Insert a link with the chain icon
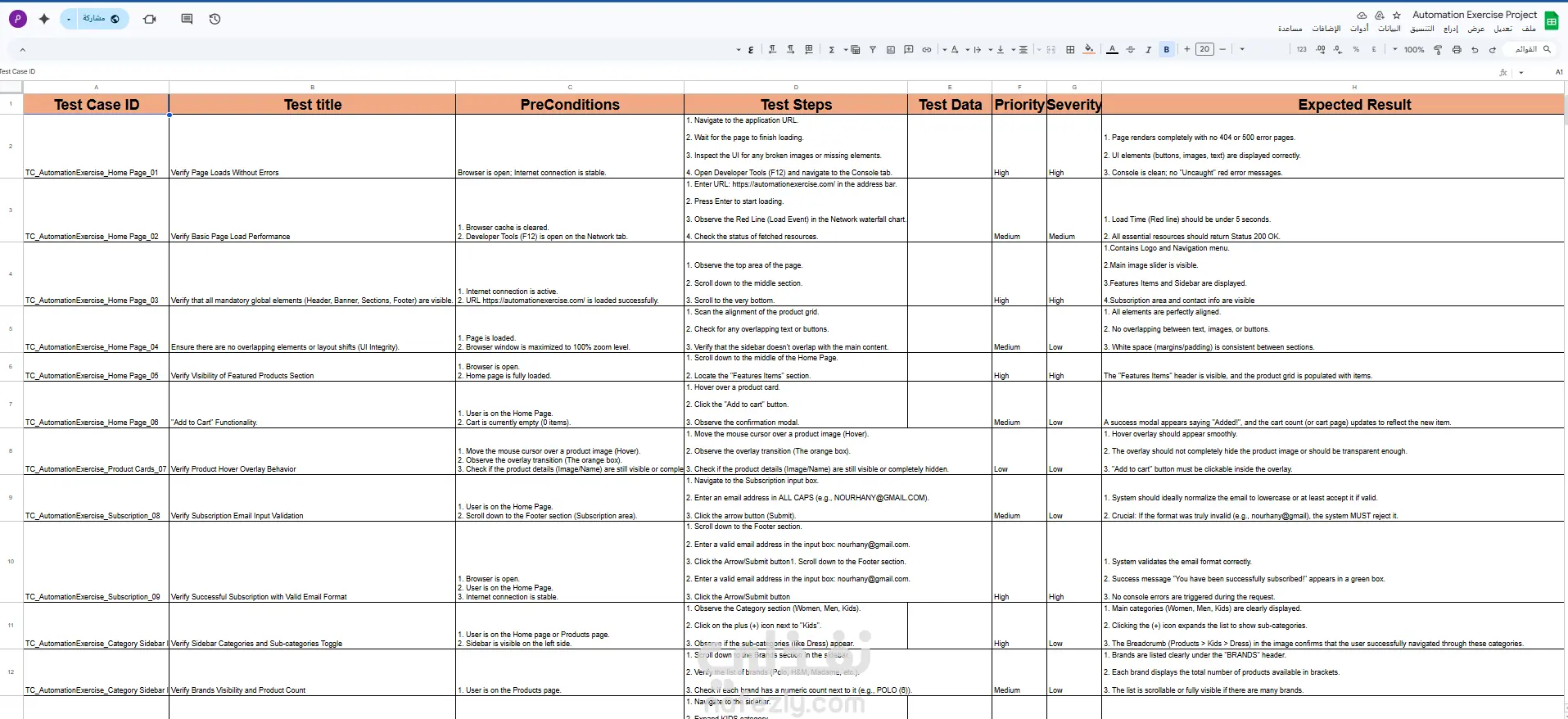1568x719 pixels. pos(927,49)
